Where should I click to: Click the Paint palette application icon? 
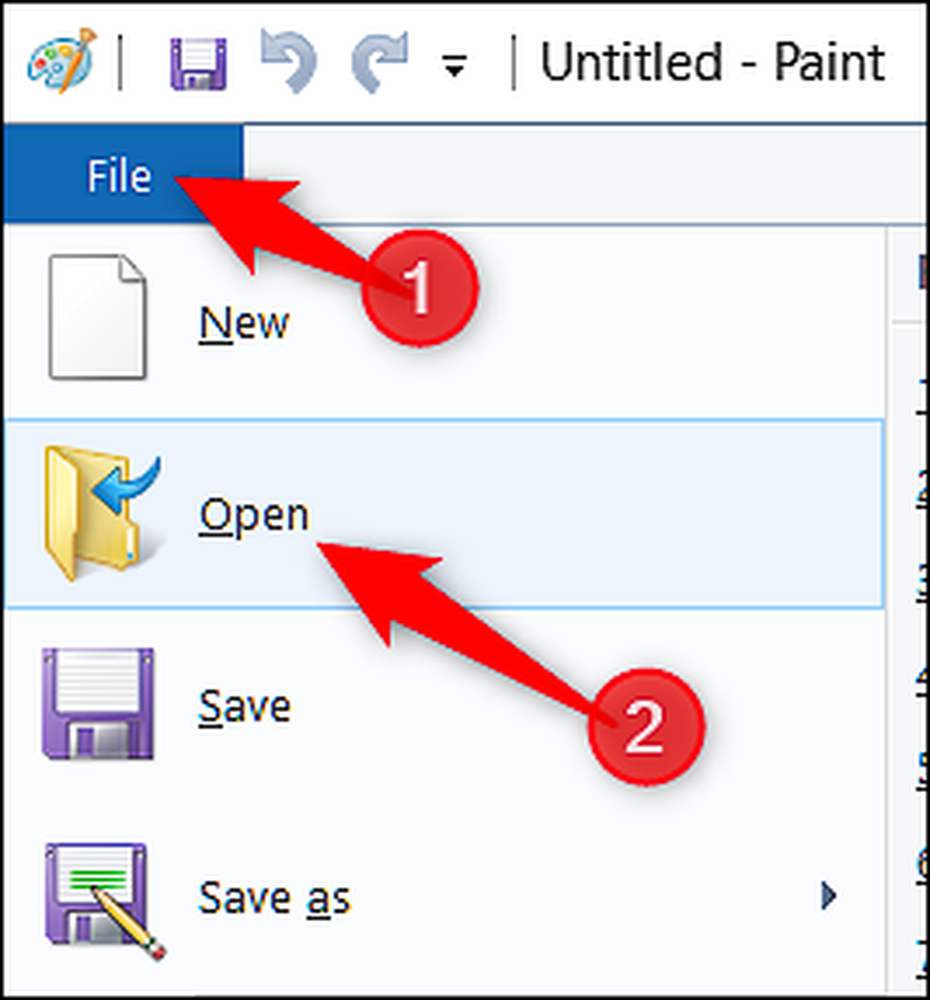pyautogui.click(x=61, y=61)
